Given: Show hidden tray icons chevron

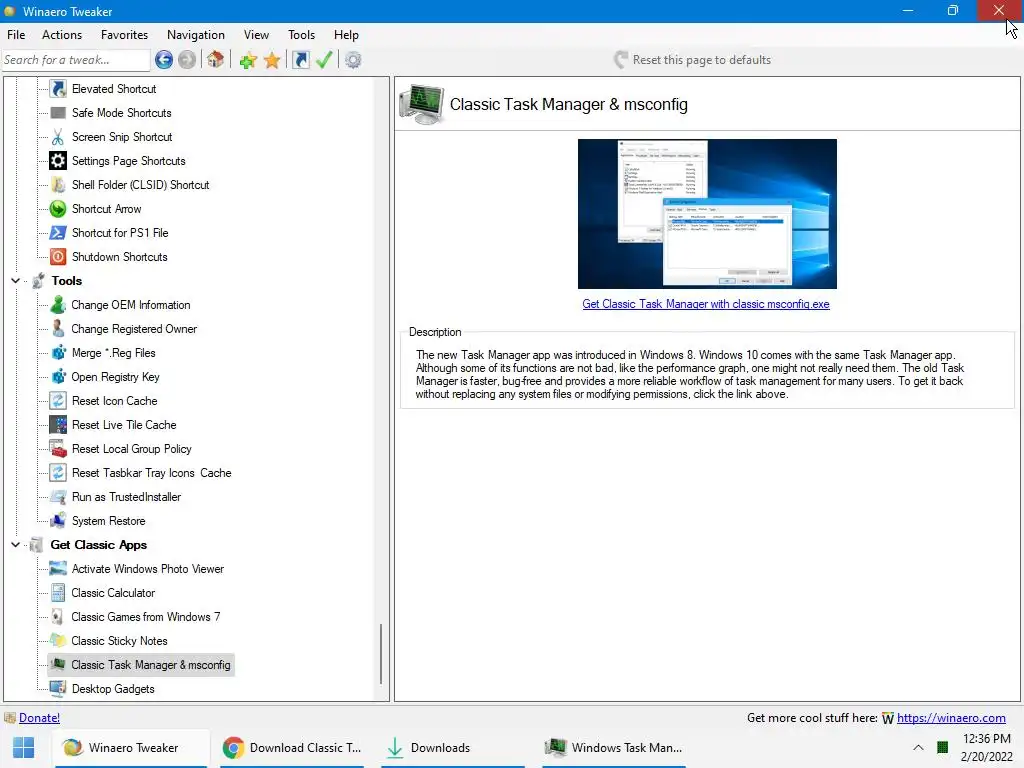Looking at the screenshot, I should [x=918, y=748].
